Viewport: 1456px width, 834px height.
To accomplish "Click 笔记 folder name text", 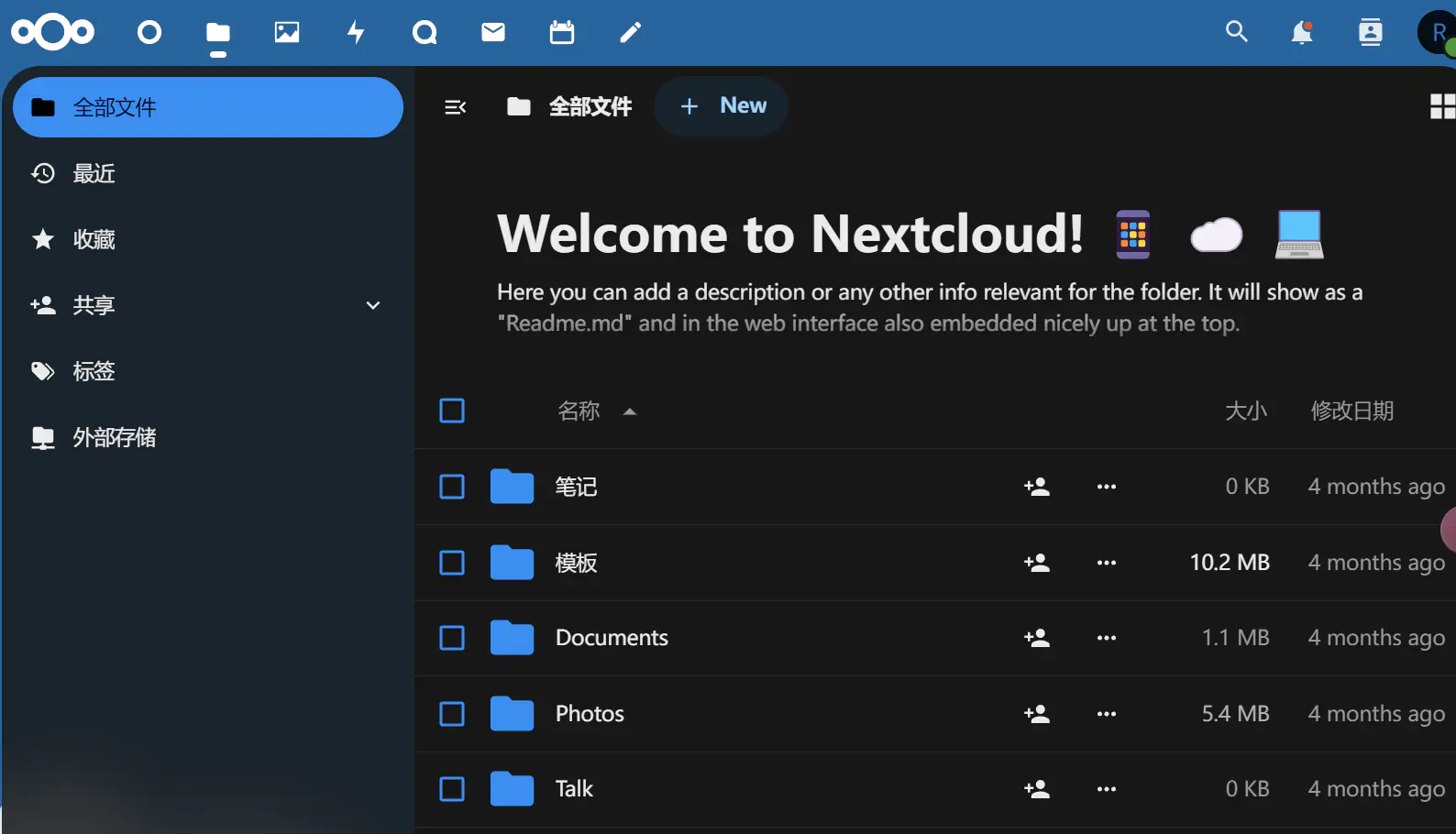I will 576,487.
